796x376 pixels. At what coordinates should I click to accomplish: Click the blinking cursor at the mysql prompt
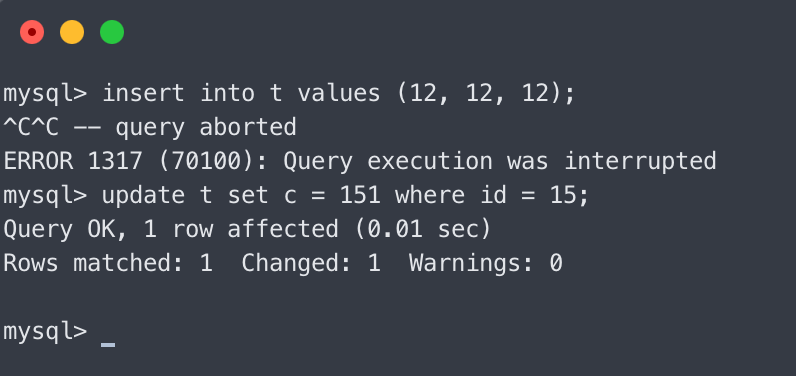tap(108, 344)
